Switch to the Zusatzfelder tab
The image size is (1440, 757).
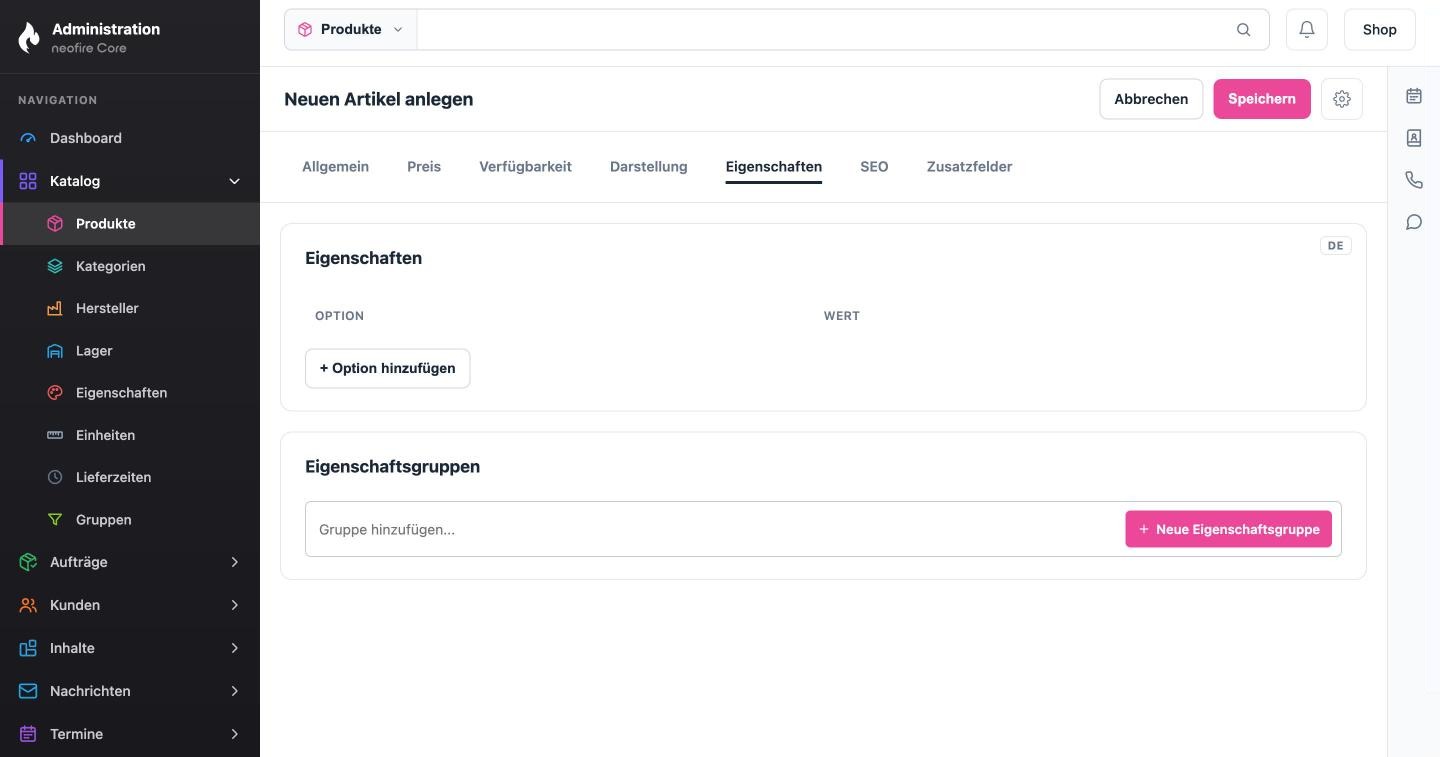969,167
